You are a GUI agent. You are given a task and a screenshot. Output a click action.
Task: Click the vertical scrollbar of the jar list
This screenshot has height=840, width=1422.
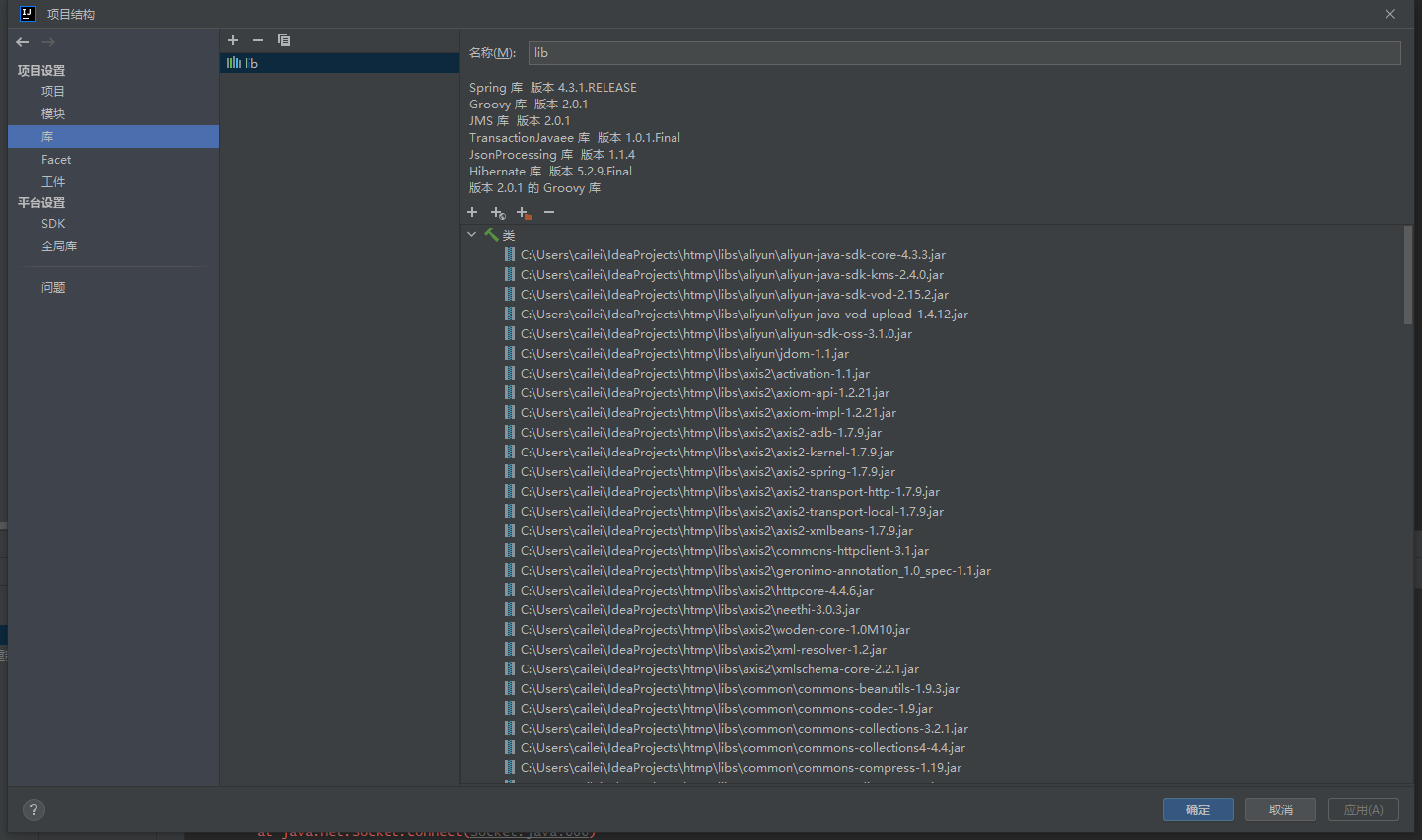point(1408,274)
